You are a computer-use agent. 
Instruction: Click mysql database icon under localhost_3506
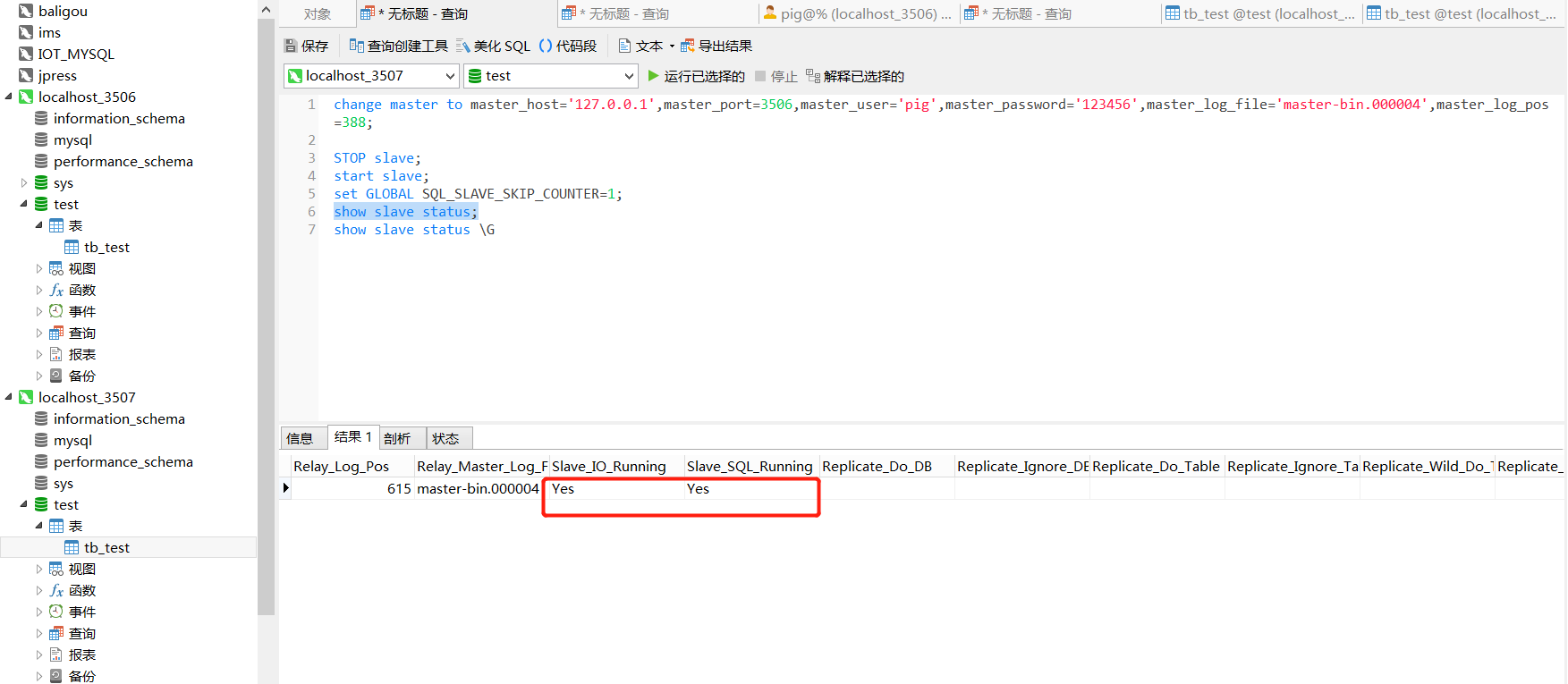click(x=41, y=139)
